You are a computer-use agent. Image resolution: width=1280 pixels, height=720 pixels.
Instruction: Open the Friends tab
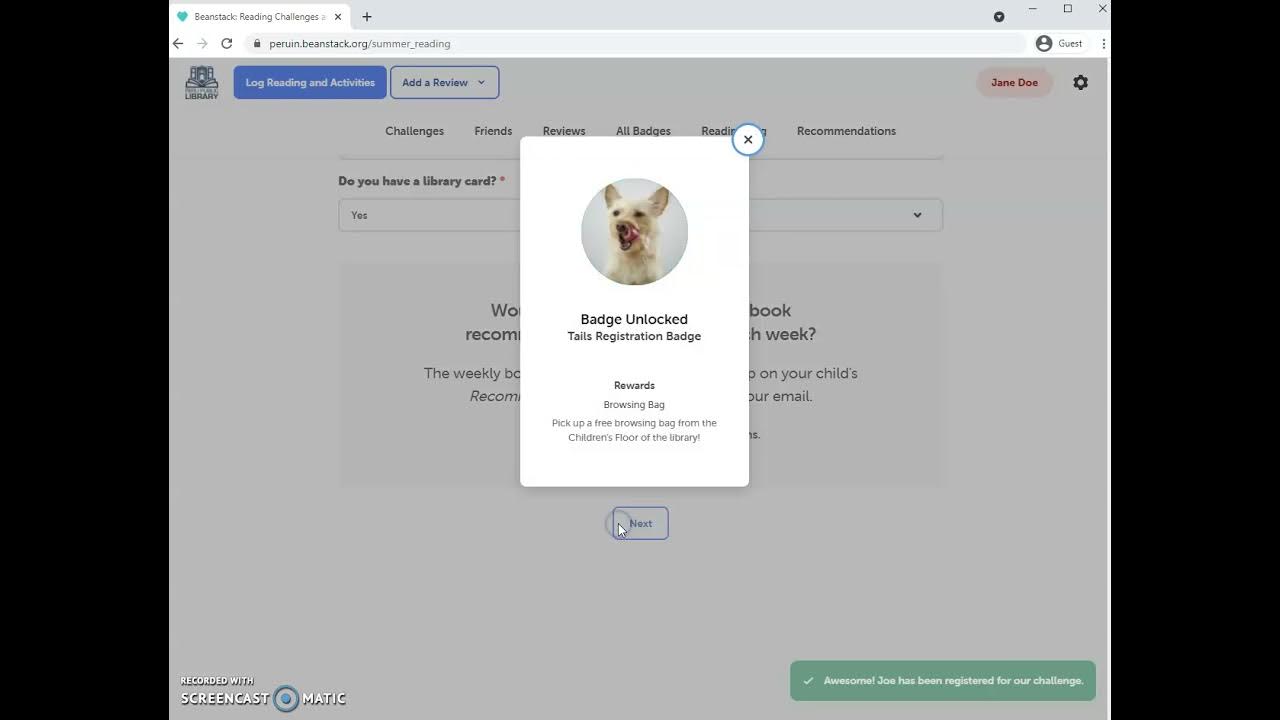coord(493,131)
